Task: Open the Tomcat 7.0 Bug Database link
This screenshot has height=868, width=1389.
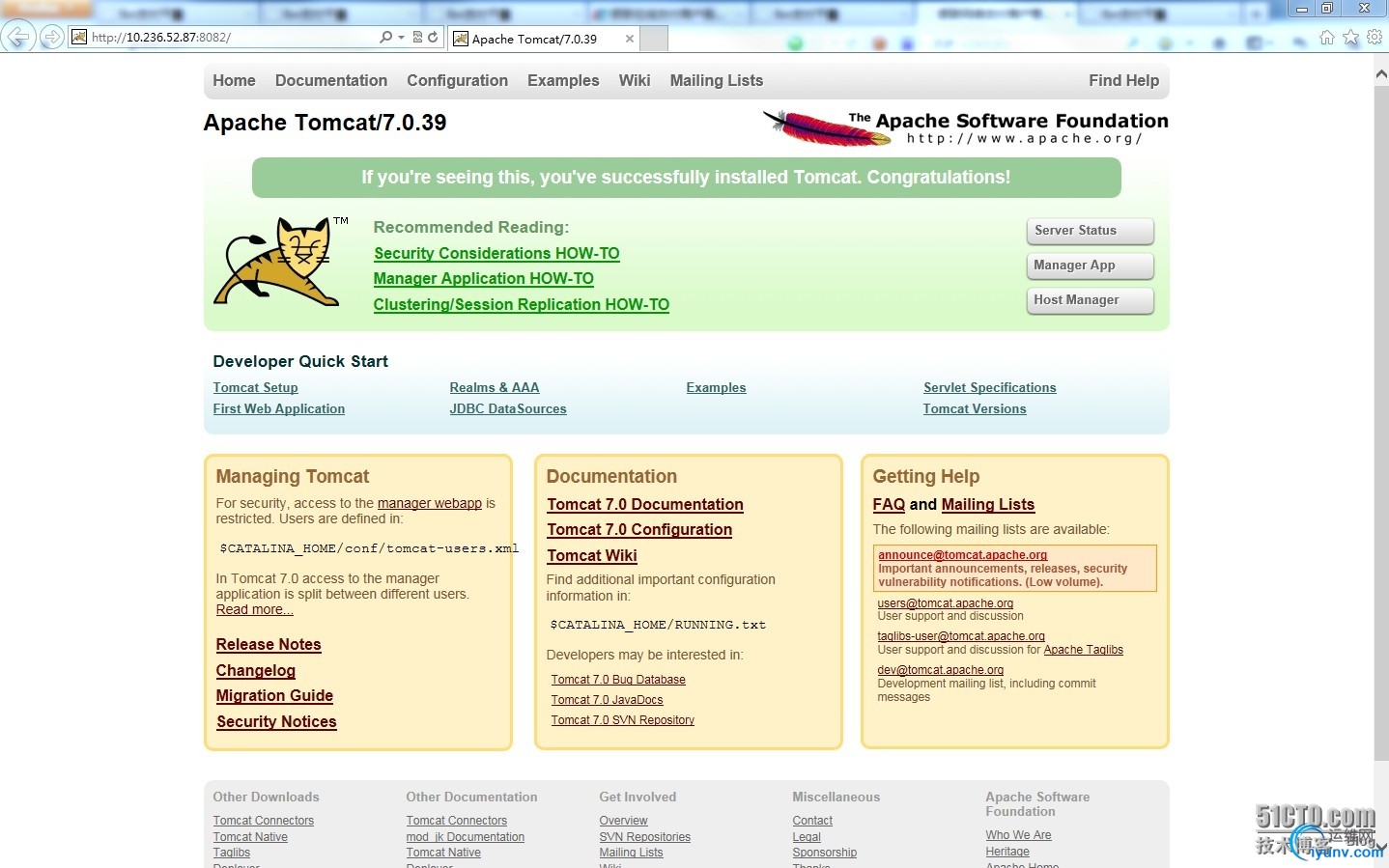Action: pos(618,680)
